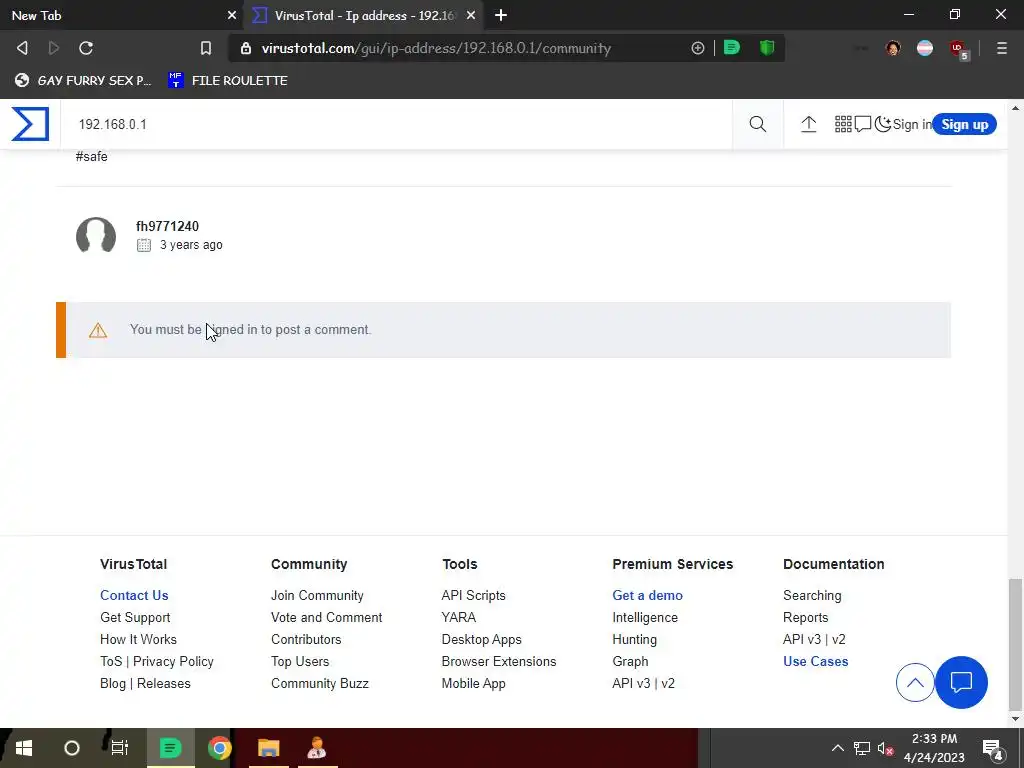The width and height of the screenshot is (1024, 768).
Task: Open the fh9771240 username profile
Action: [167, 226]
